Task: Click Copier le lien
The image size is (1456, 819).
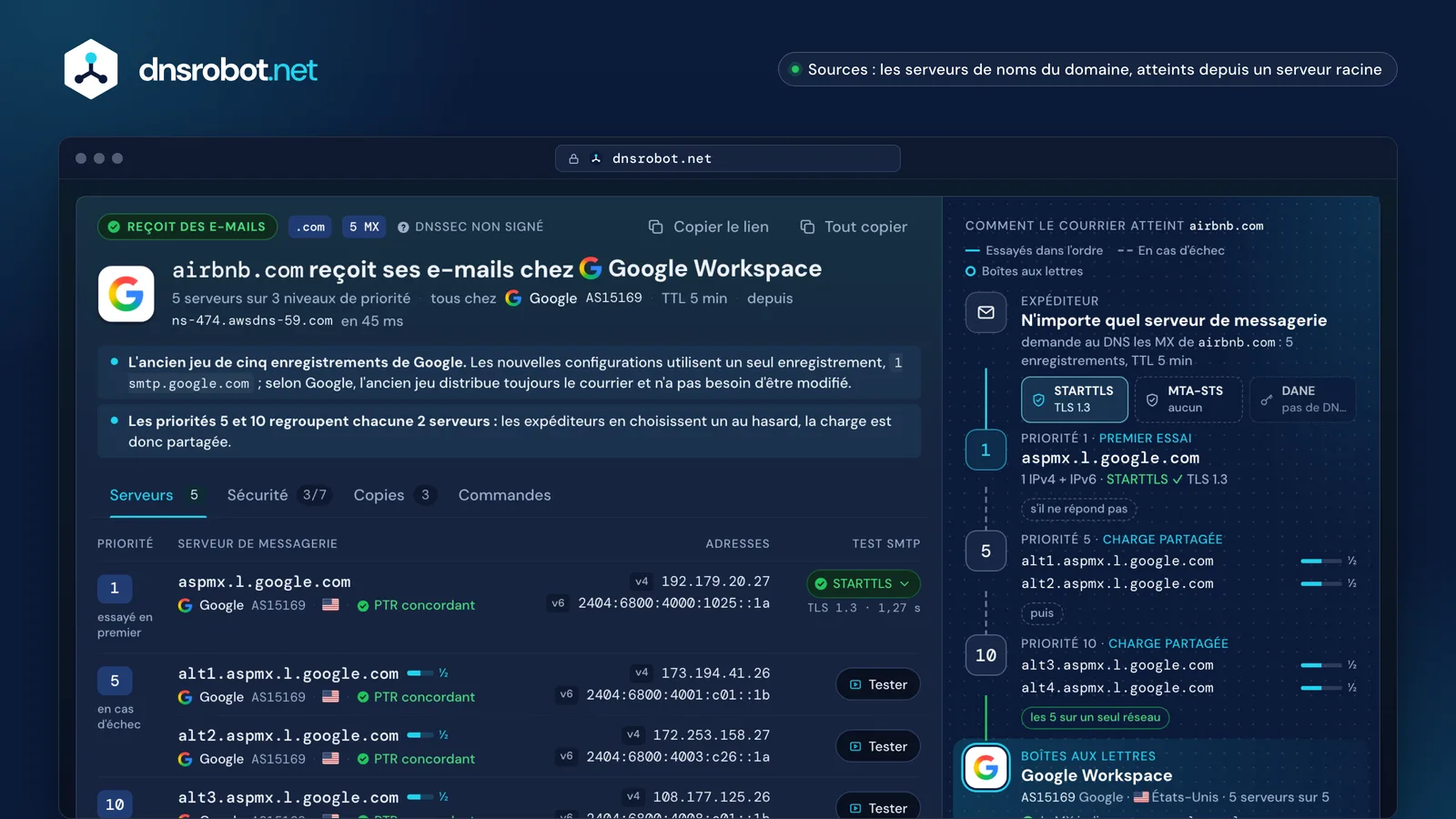Action: point(708,227)
